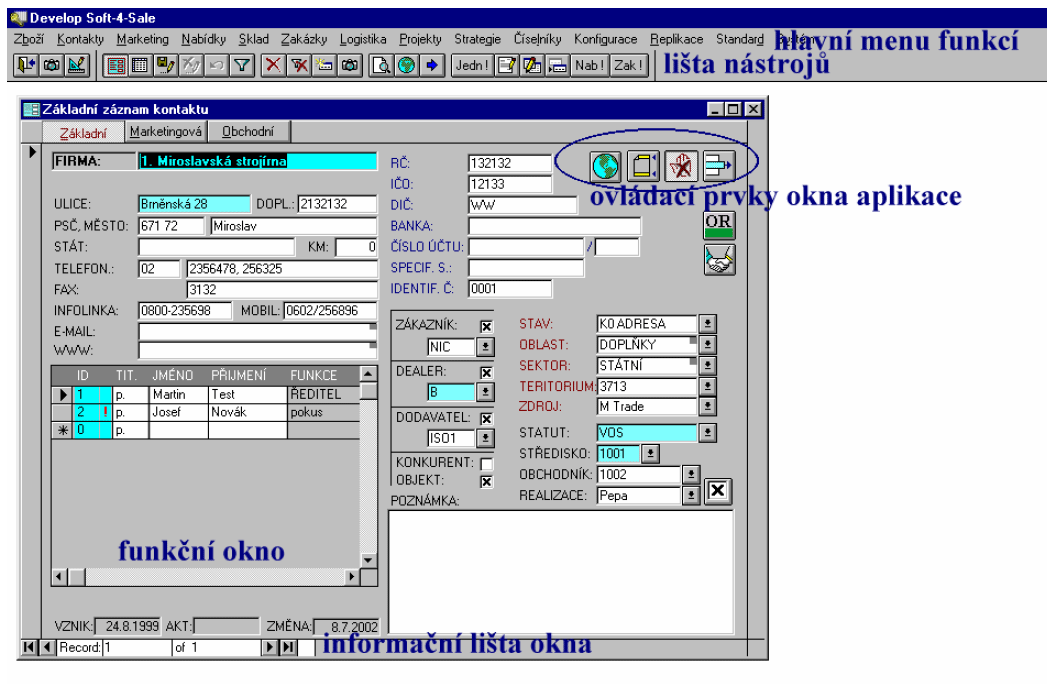This screenshot has height=684, width=1054.
Task: Switch to form view using the toolbar icon
Action: coord(116,66)
